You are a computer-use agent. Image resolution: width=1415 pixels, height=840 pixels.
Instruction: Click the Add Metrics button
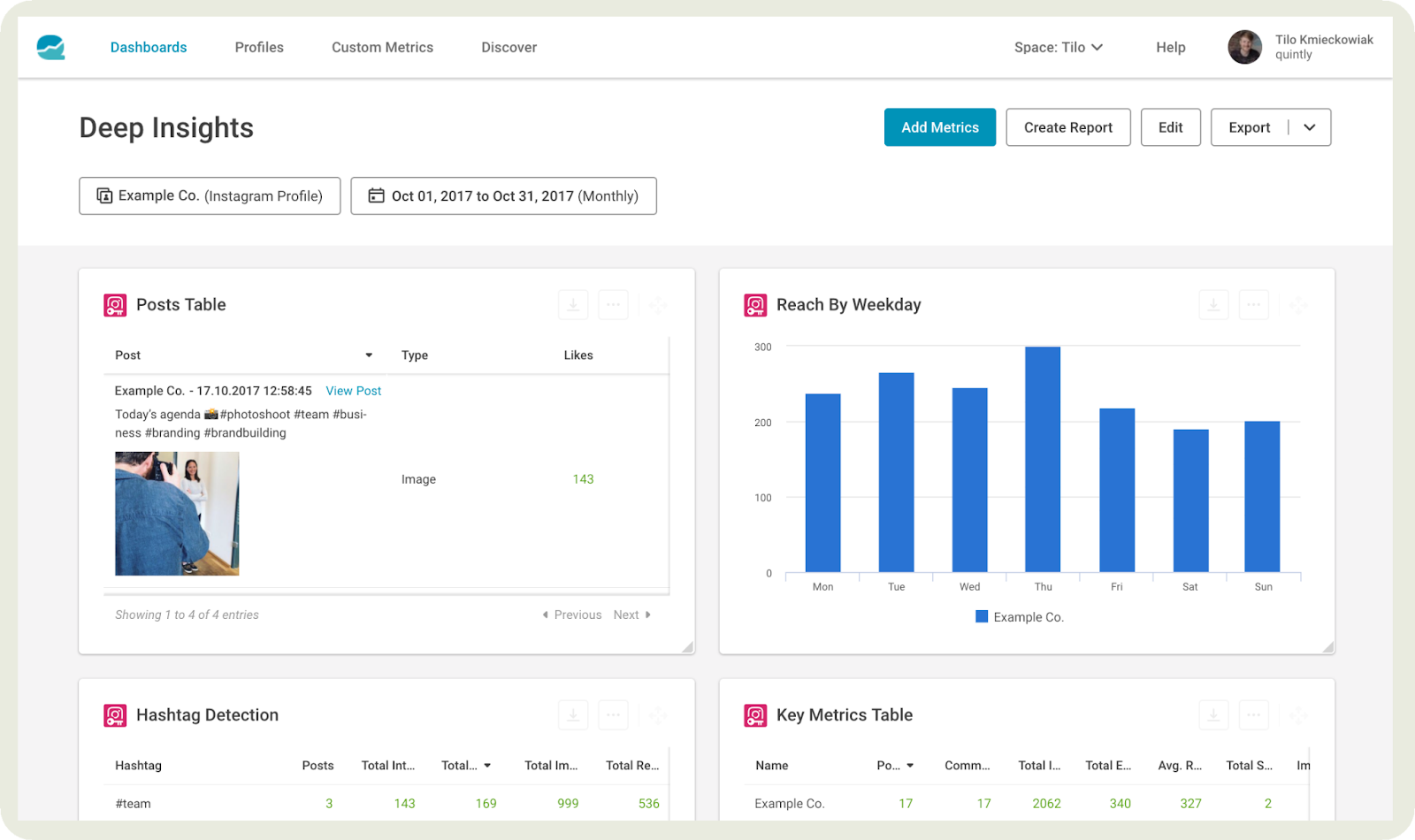(x=939, y=127)
